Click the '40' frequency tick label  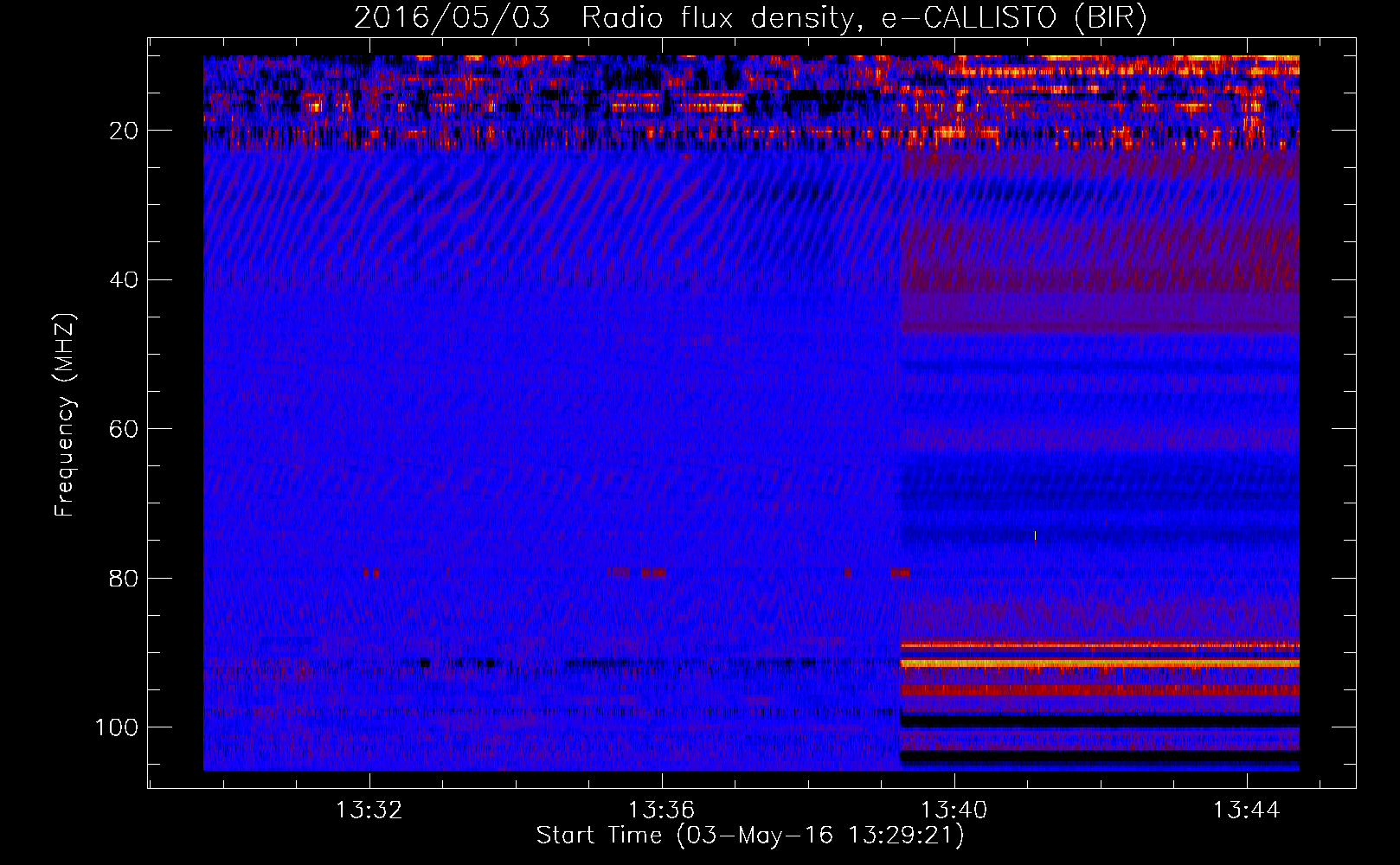point(124,279)
